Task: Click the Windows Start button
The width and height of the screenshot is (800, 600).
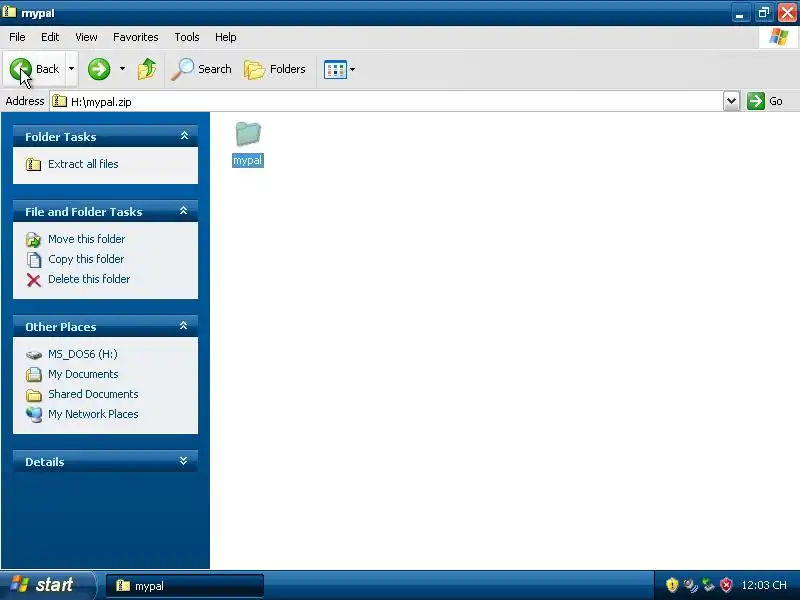Action: (47, 585)
